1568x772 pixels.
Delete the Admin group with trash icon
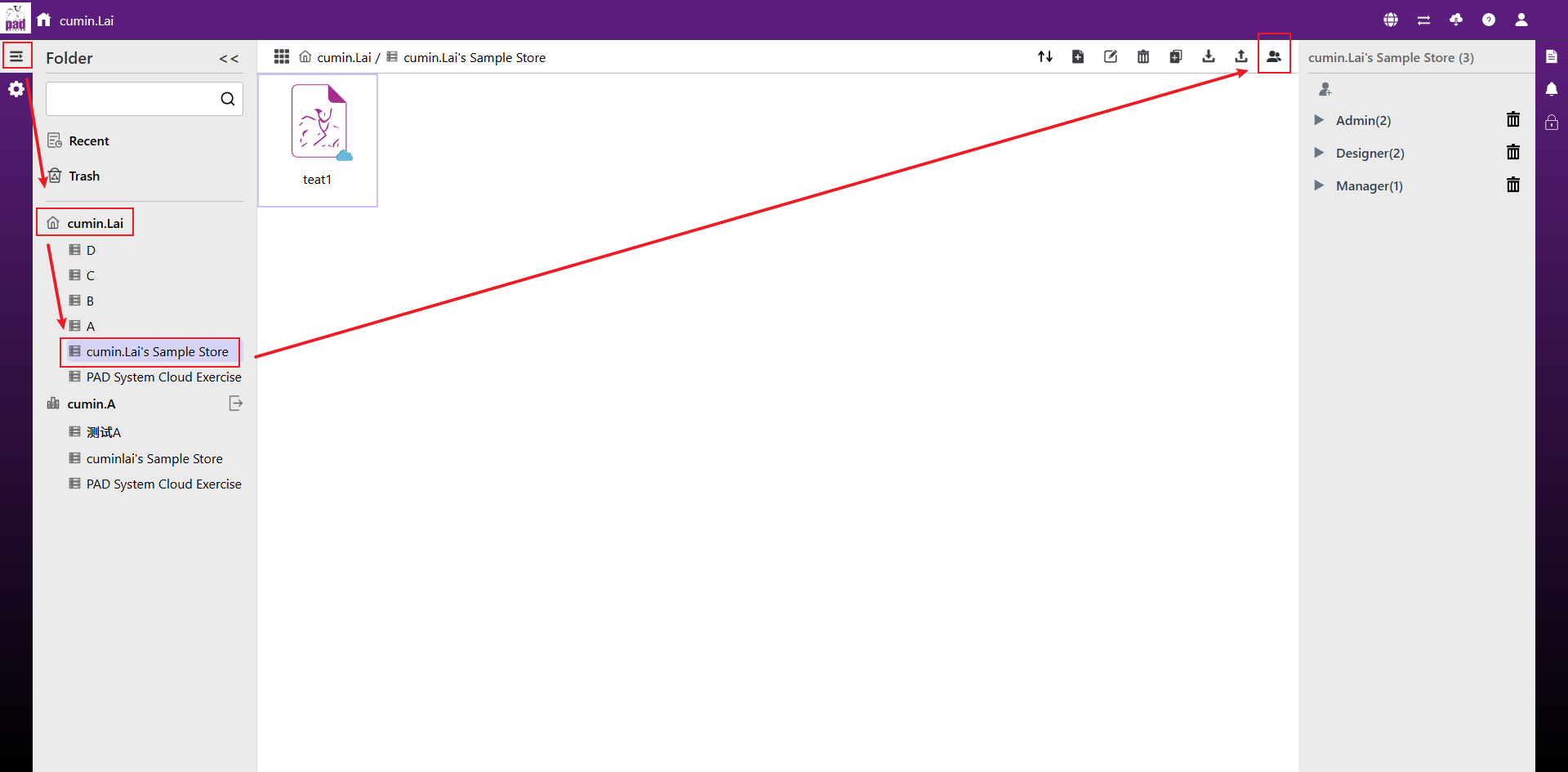pyautogui.click(x=1513, y=120)
